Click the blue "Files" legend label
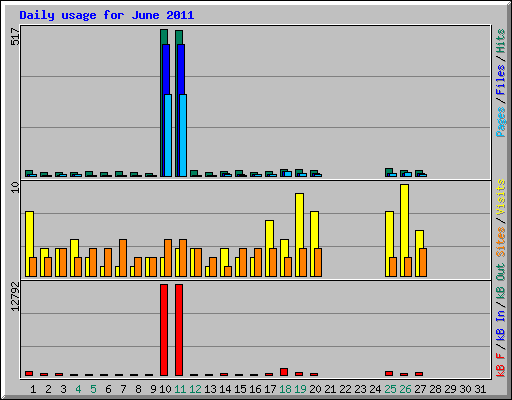Viewport: 512px width, 400px height. [500, 80]
